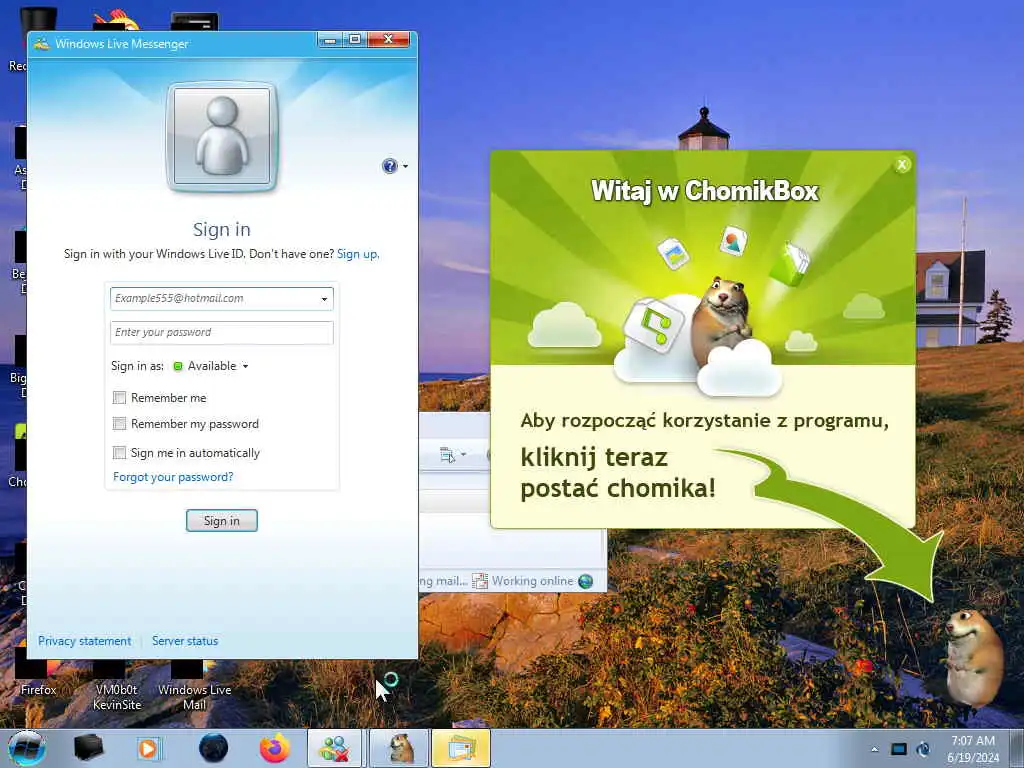
Task: Open the Windows Start menu
Action: coord(27,748)
